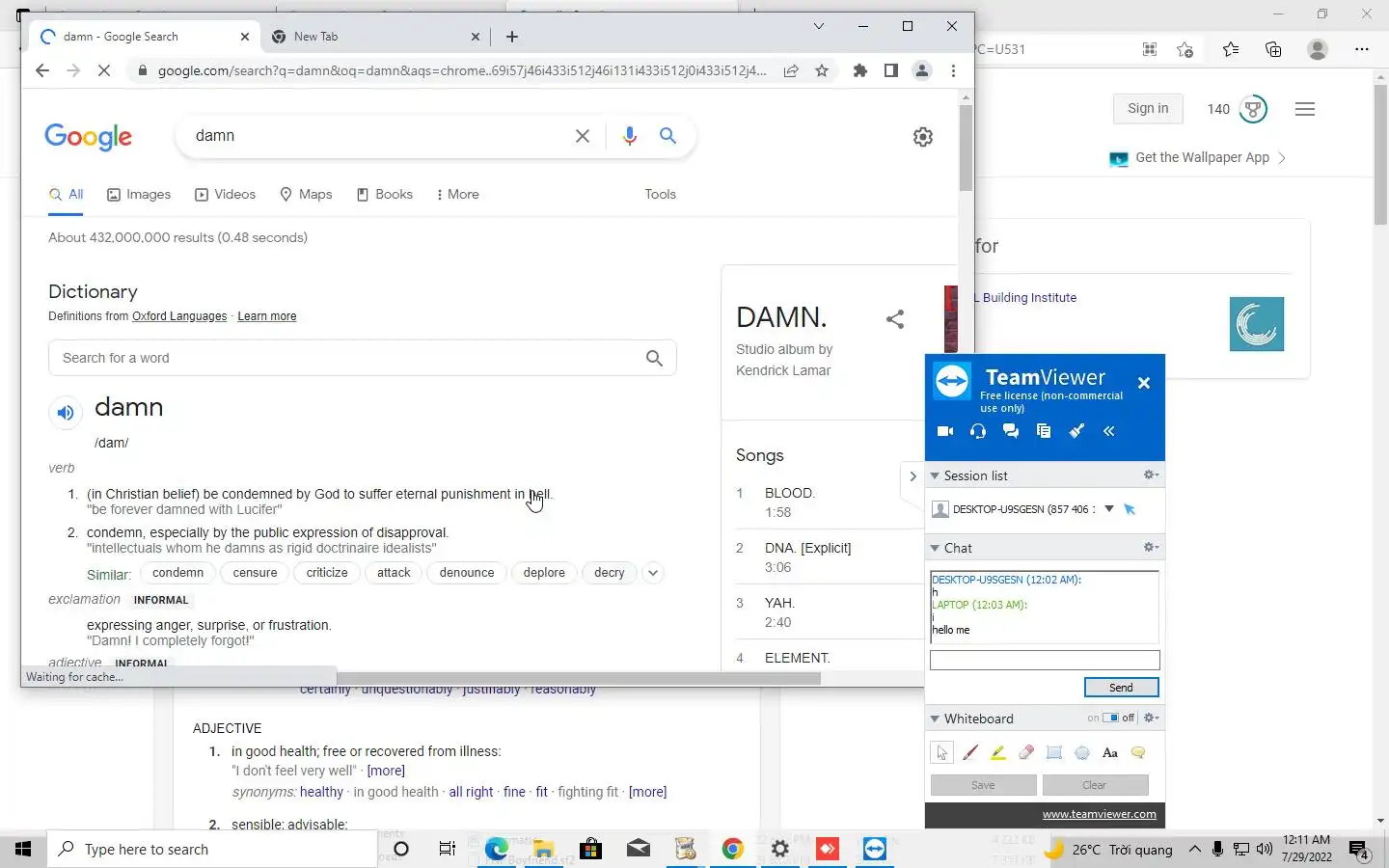Open Chrome profile avatar

922,70
